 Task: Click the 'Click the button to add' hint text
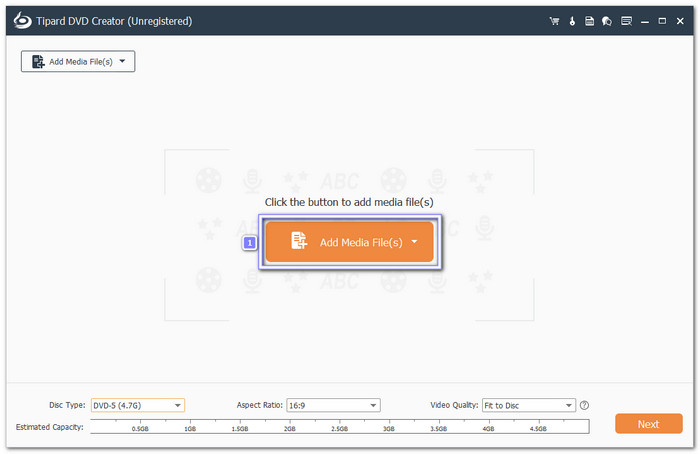(349, 202)
